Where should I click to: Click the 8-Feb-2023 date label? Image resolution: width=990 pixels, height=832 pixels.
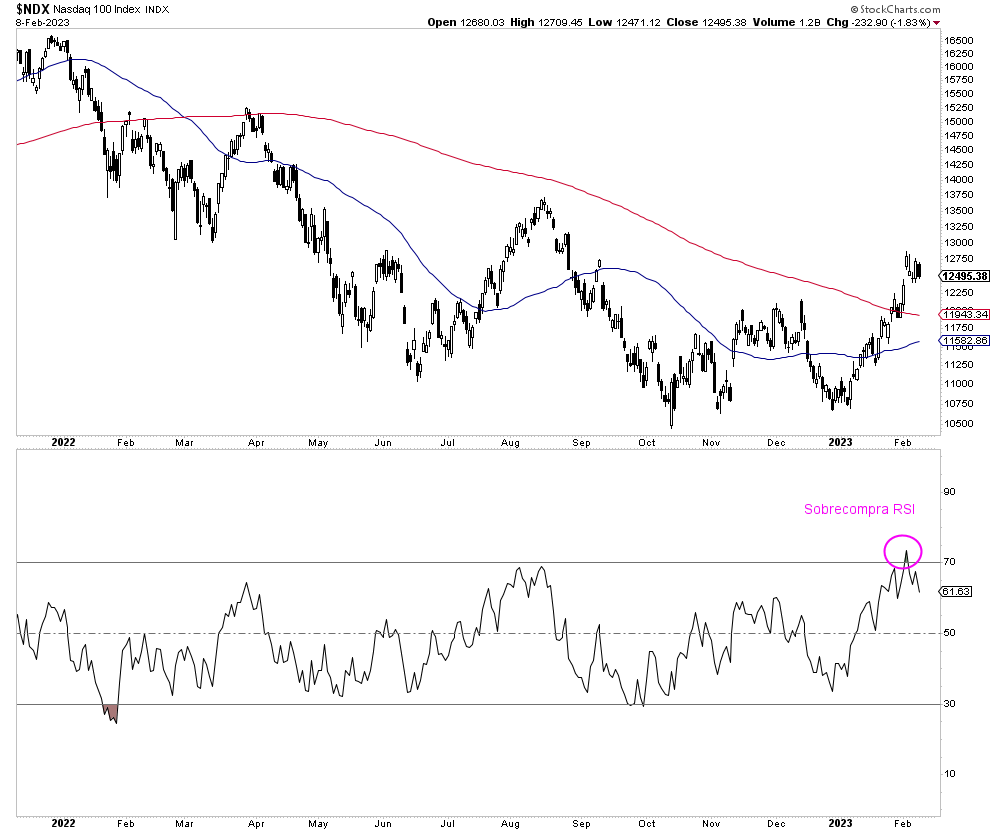(x=42, y=22)
